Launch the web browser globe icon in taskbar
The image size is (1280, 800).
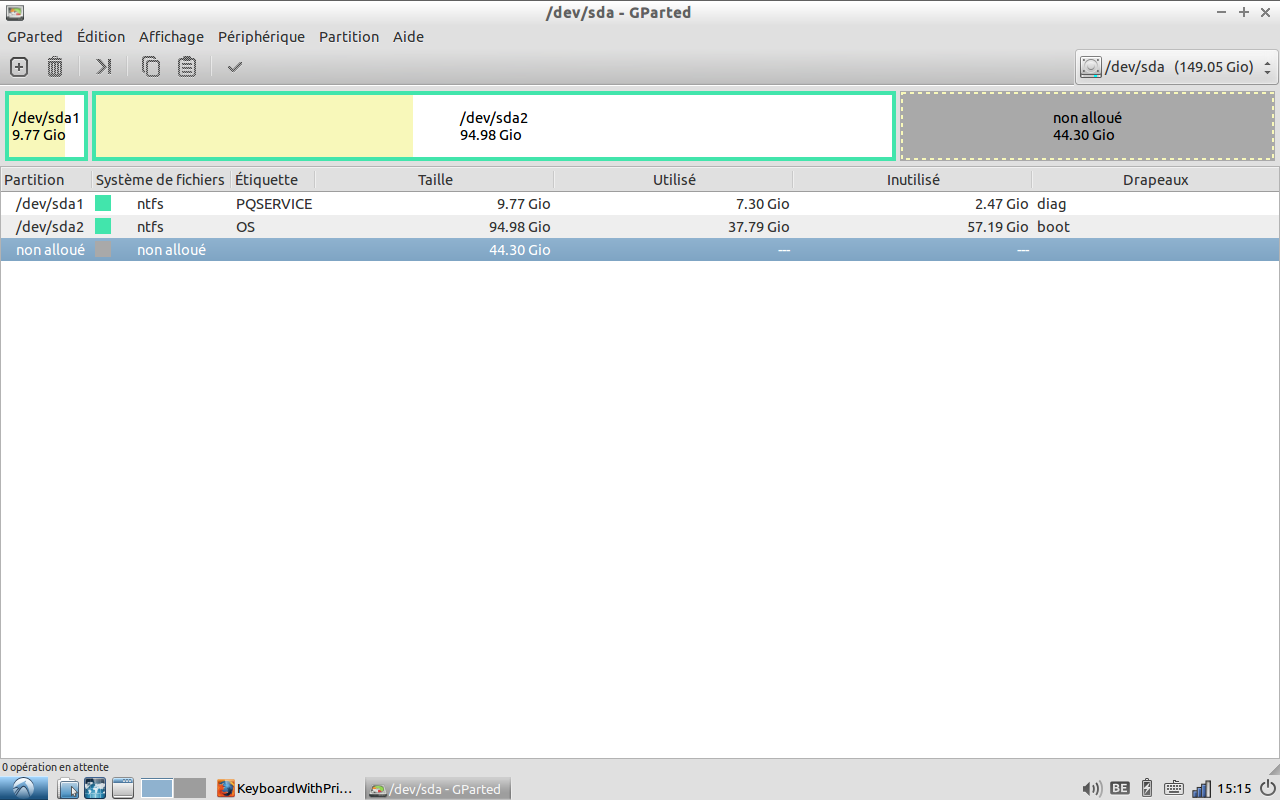pos(95,788)
